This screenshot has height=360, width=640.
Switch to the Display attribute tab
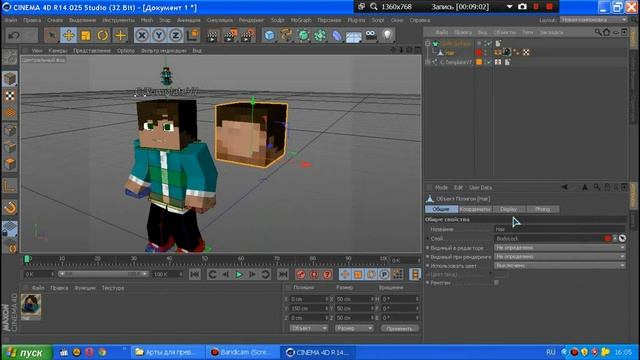pyautogui.click(x=509, y=209)
